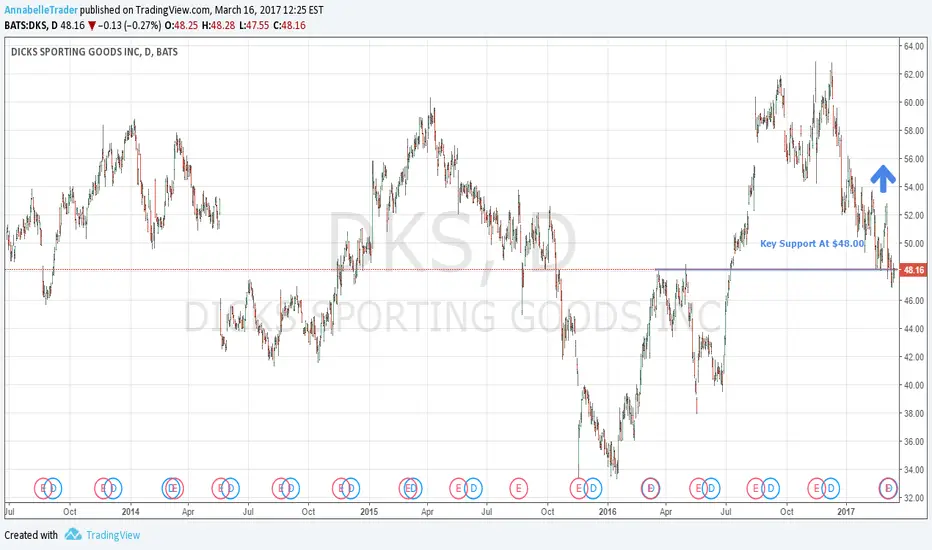Open the dividend D marker before the 2016 label
Screen dimensions: 932x550
click(593, 488)
